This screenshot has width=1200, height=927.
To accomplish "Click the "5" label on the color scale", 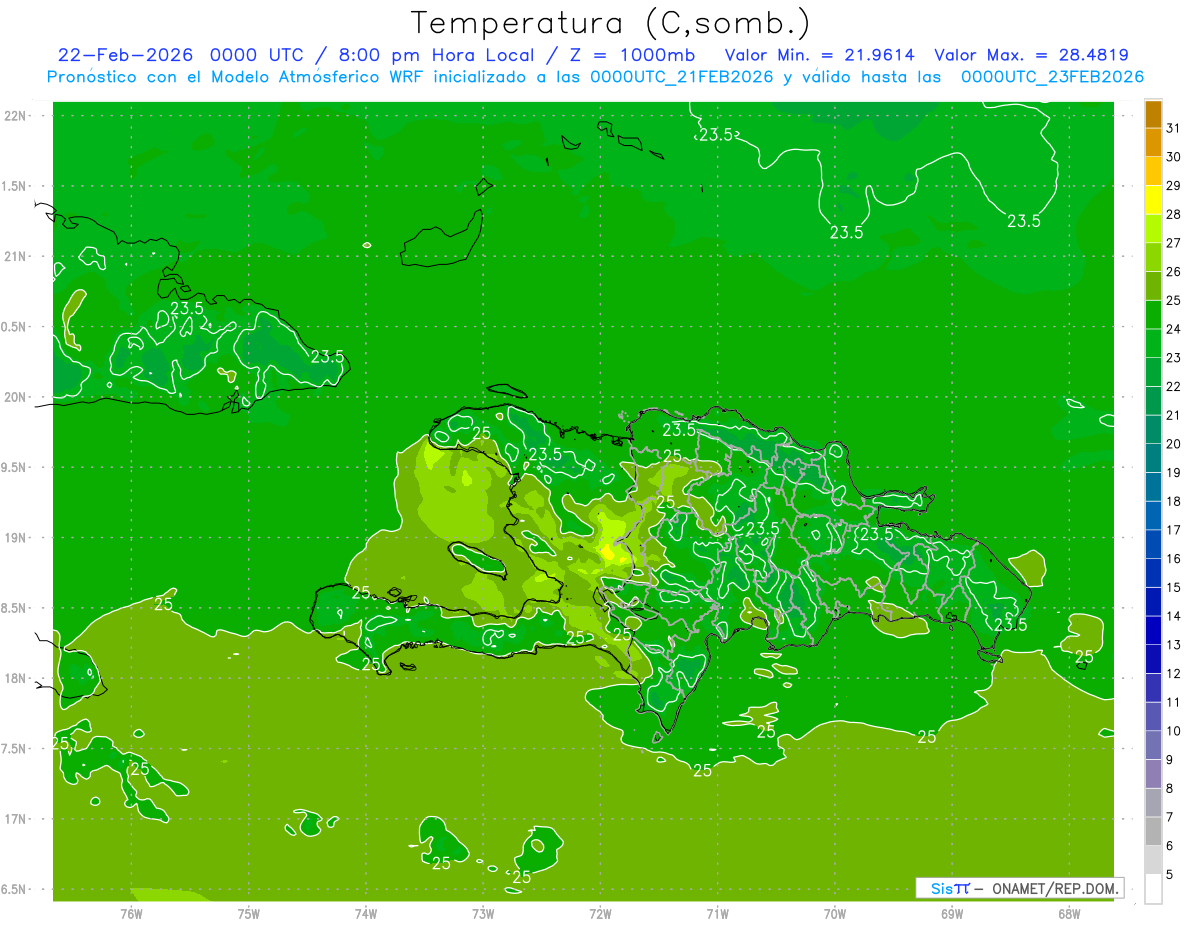I will 1170,874.
